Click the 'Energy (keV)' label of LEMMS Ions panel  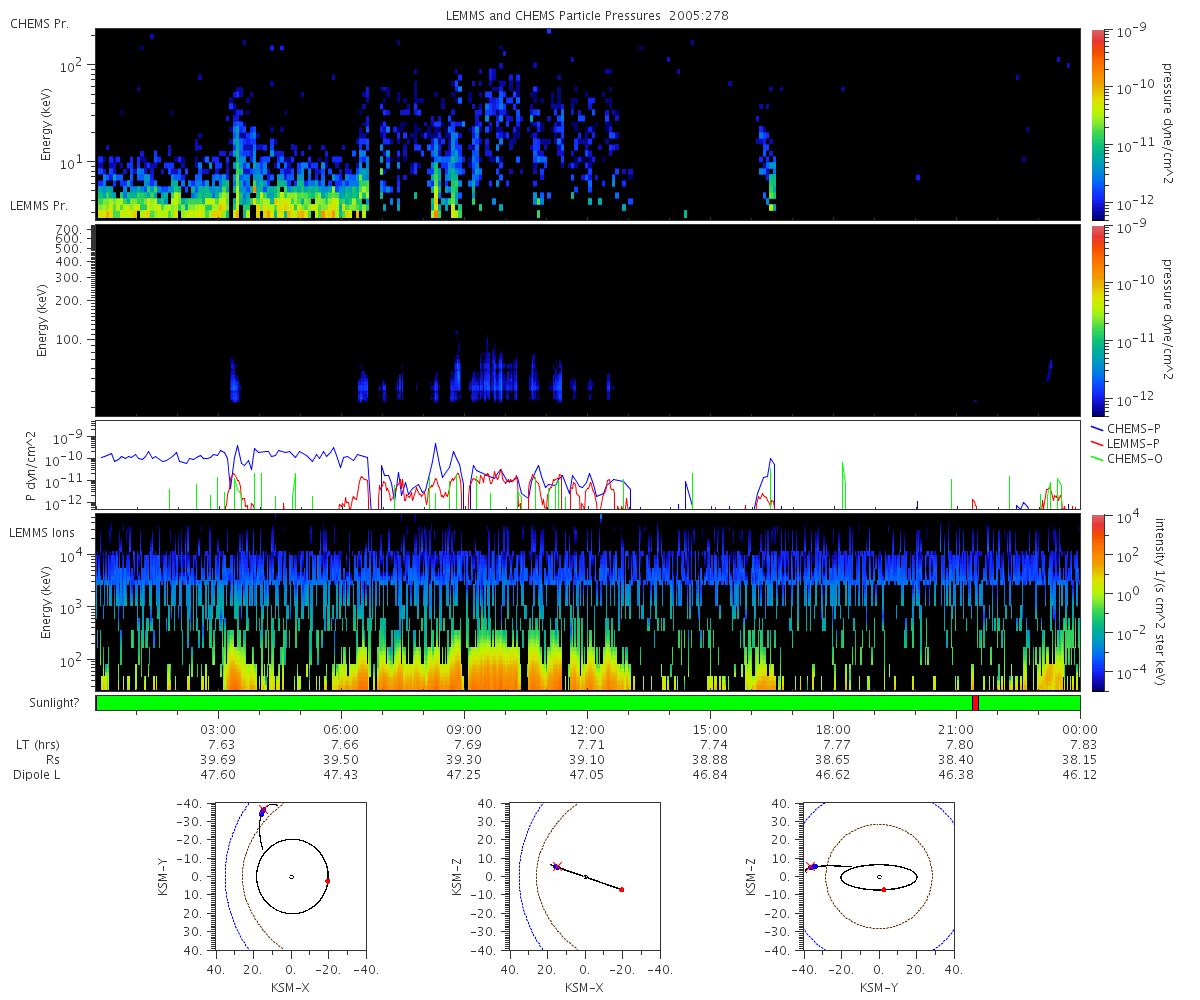click(x=47, y=602)
